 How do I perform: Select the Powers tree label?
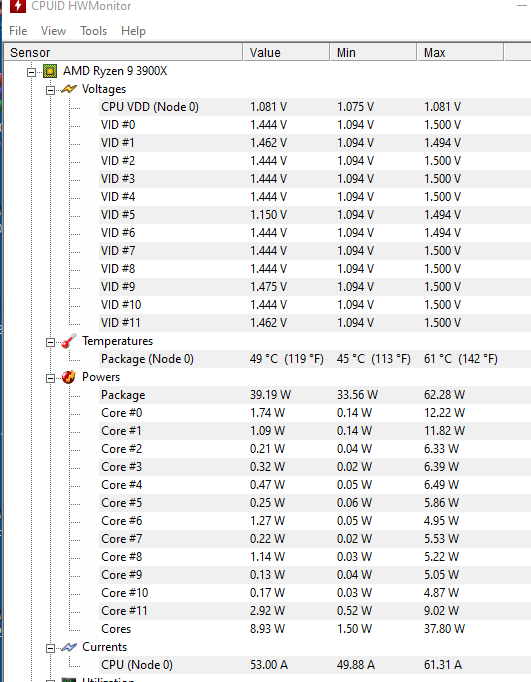(x=101, y=377)
